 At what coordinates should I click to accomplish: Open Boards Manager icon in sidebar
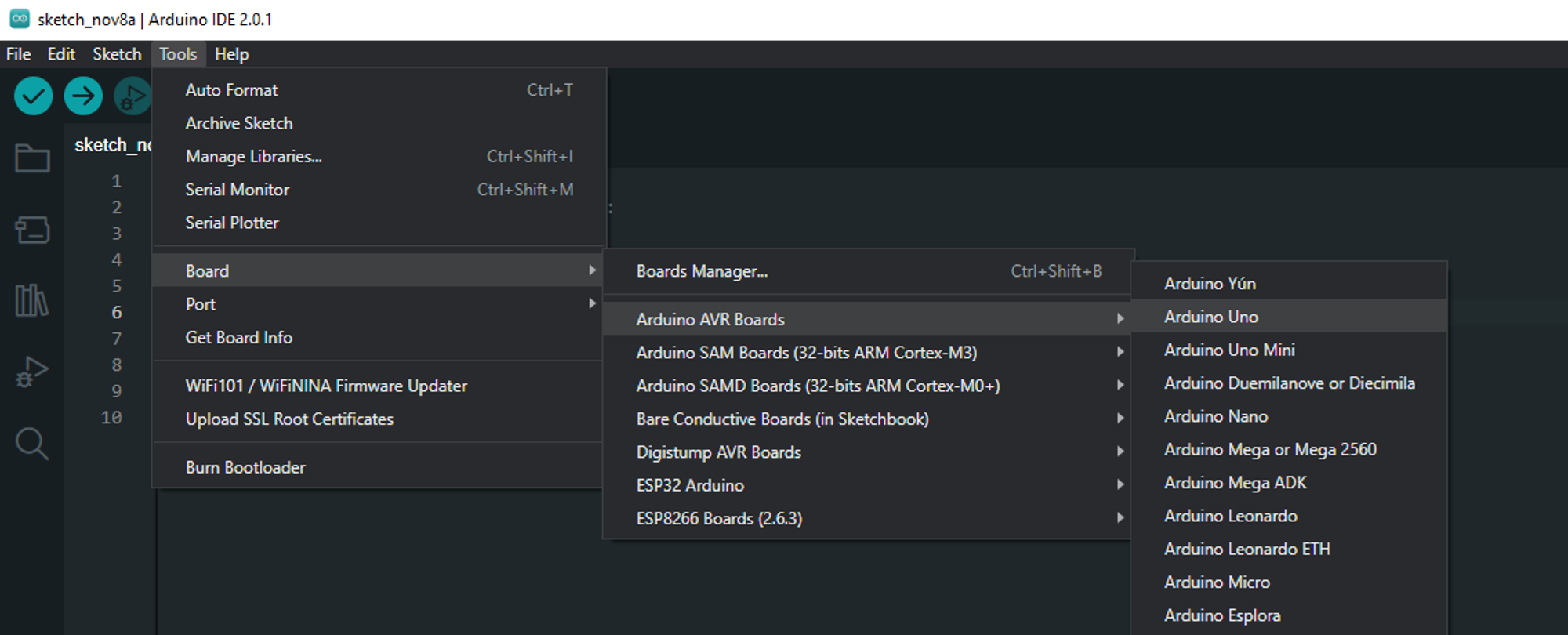[32, 230]
